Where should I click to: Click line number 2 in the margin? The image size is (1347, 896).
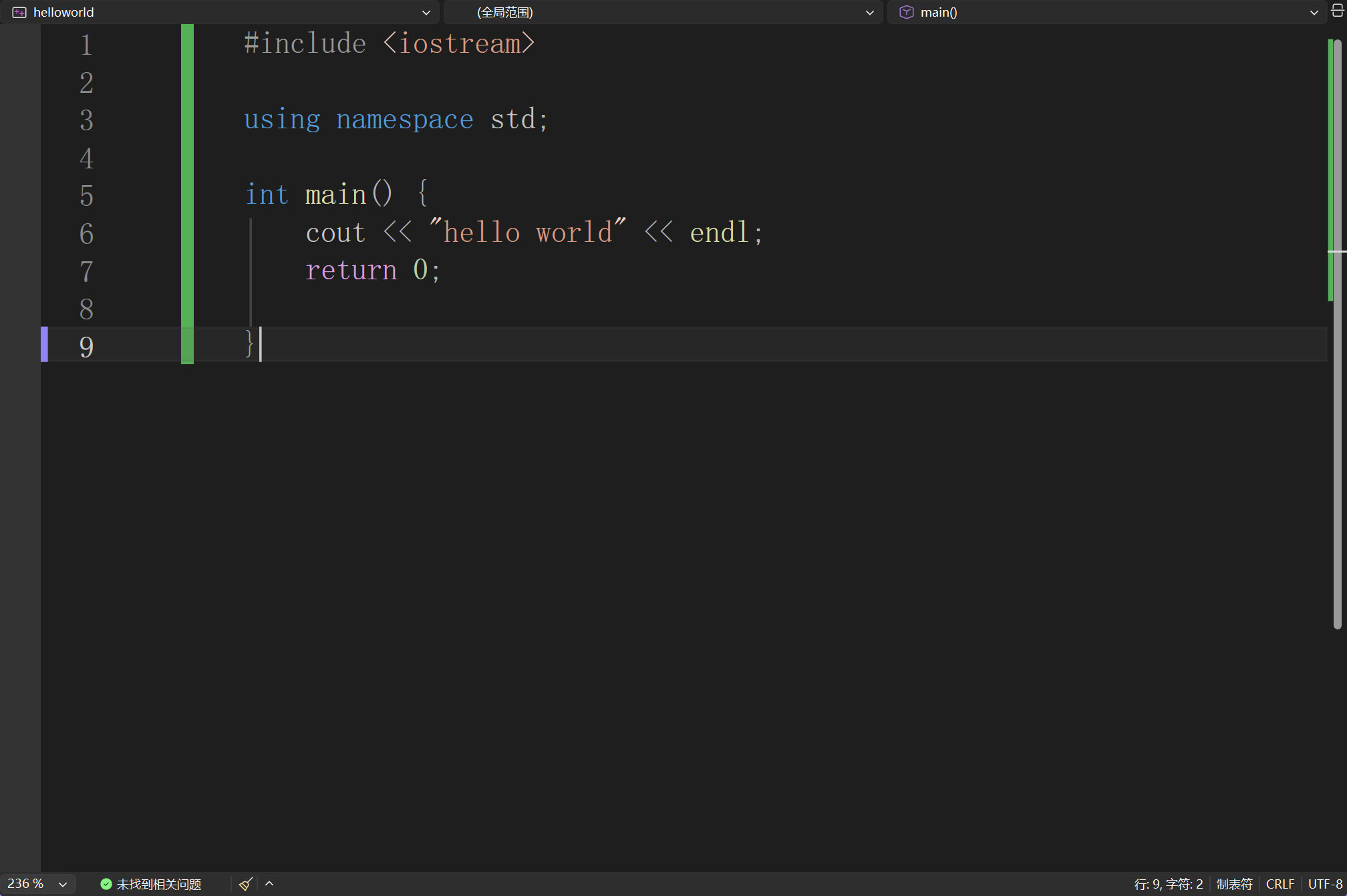pyautogui.click(x=86, y=83)
